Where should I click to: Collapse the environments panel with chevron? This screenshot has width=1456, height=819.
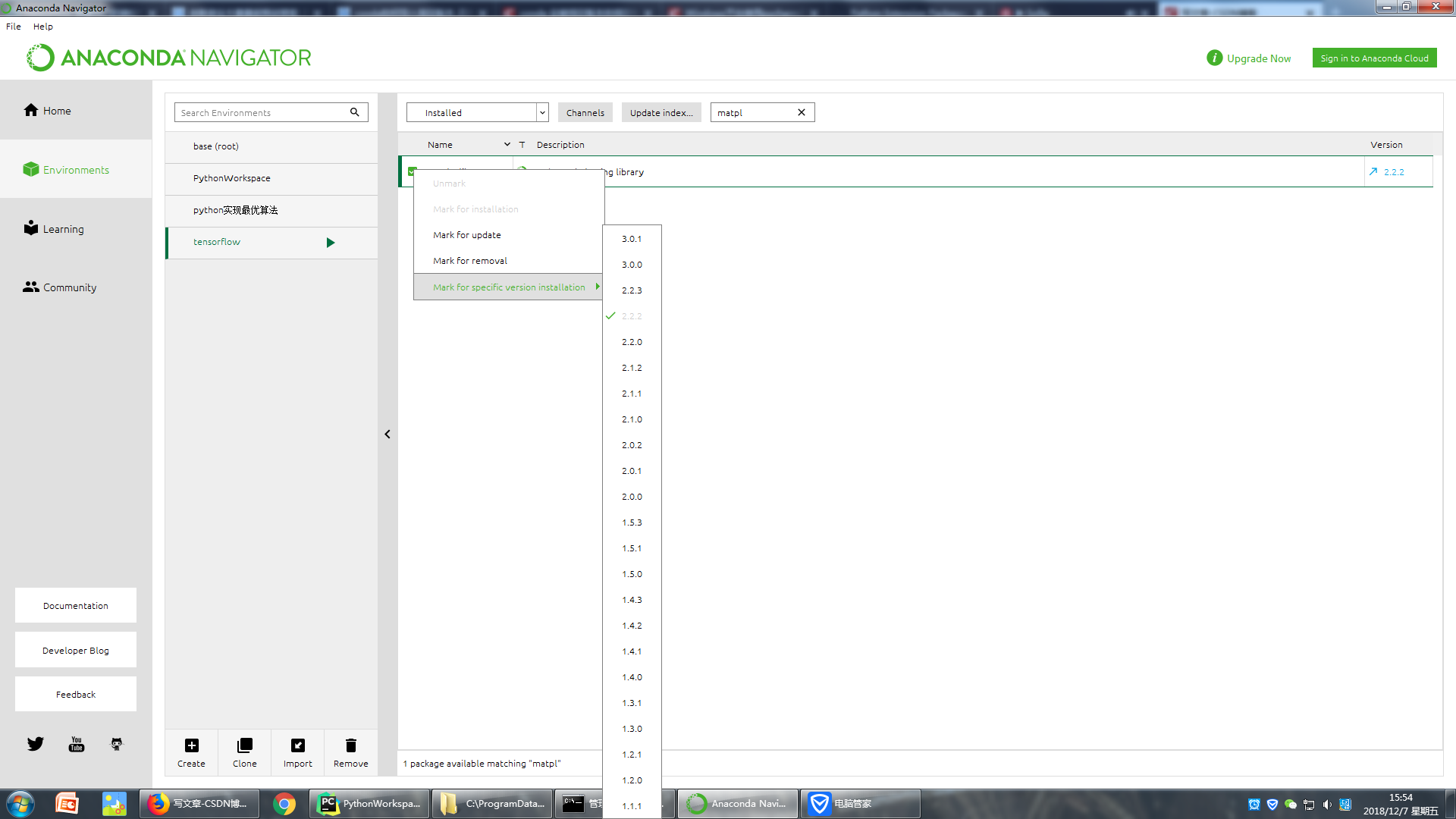(x=388, y=435)
